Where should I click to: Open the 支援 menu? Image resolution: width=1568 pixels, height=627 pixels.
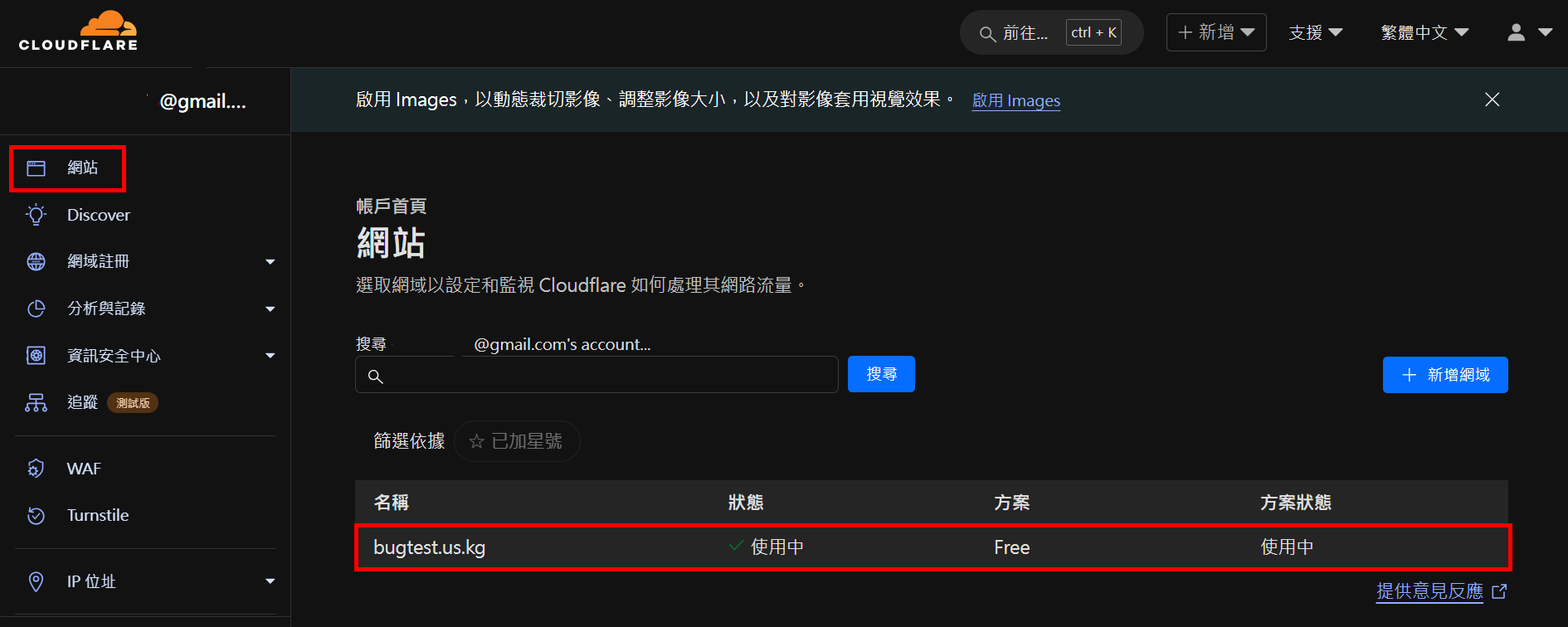point(1316,32)
